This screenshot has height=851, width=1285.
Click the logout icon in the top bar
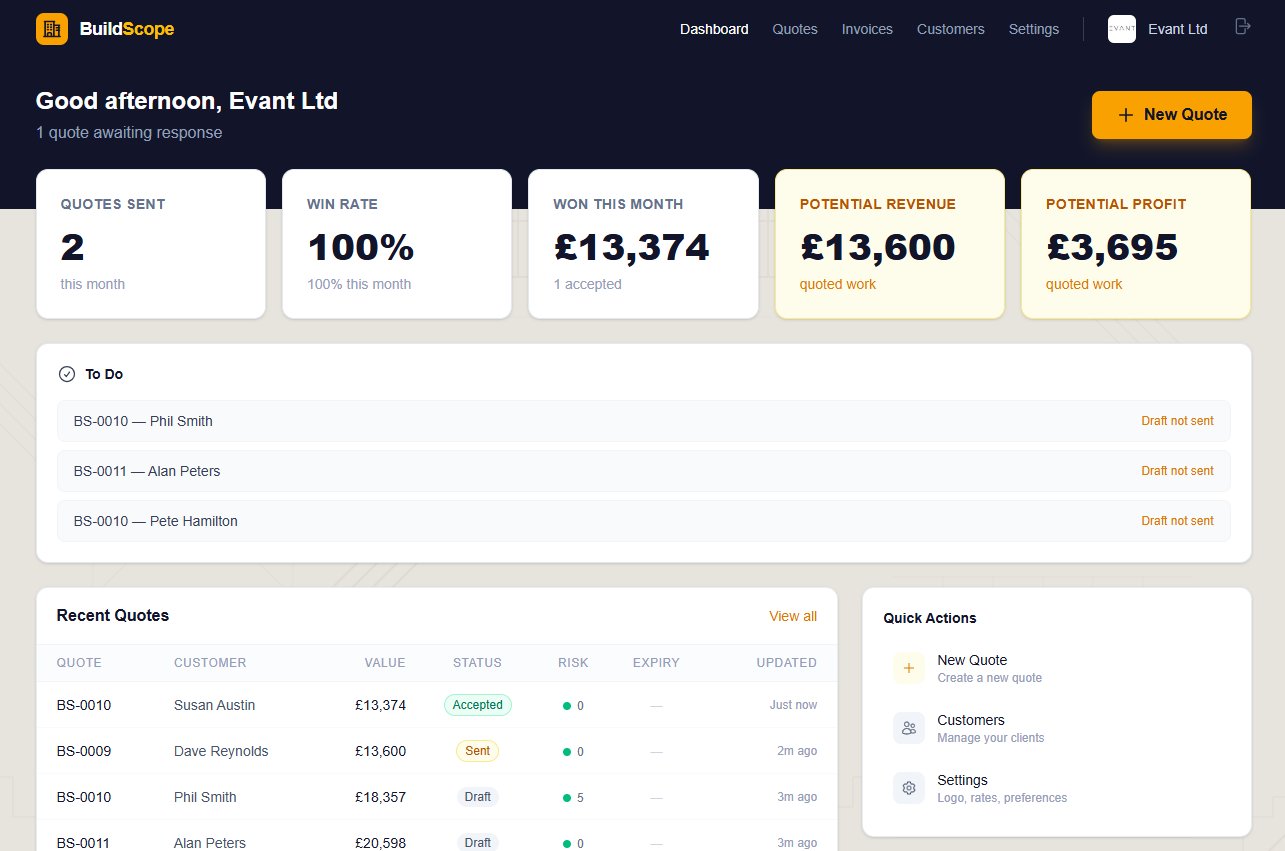(1242, 29)
